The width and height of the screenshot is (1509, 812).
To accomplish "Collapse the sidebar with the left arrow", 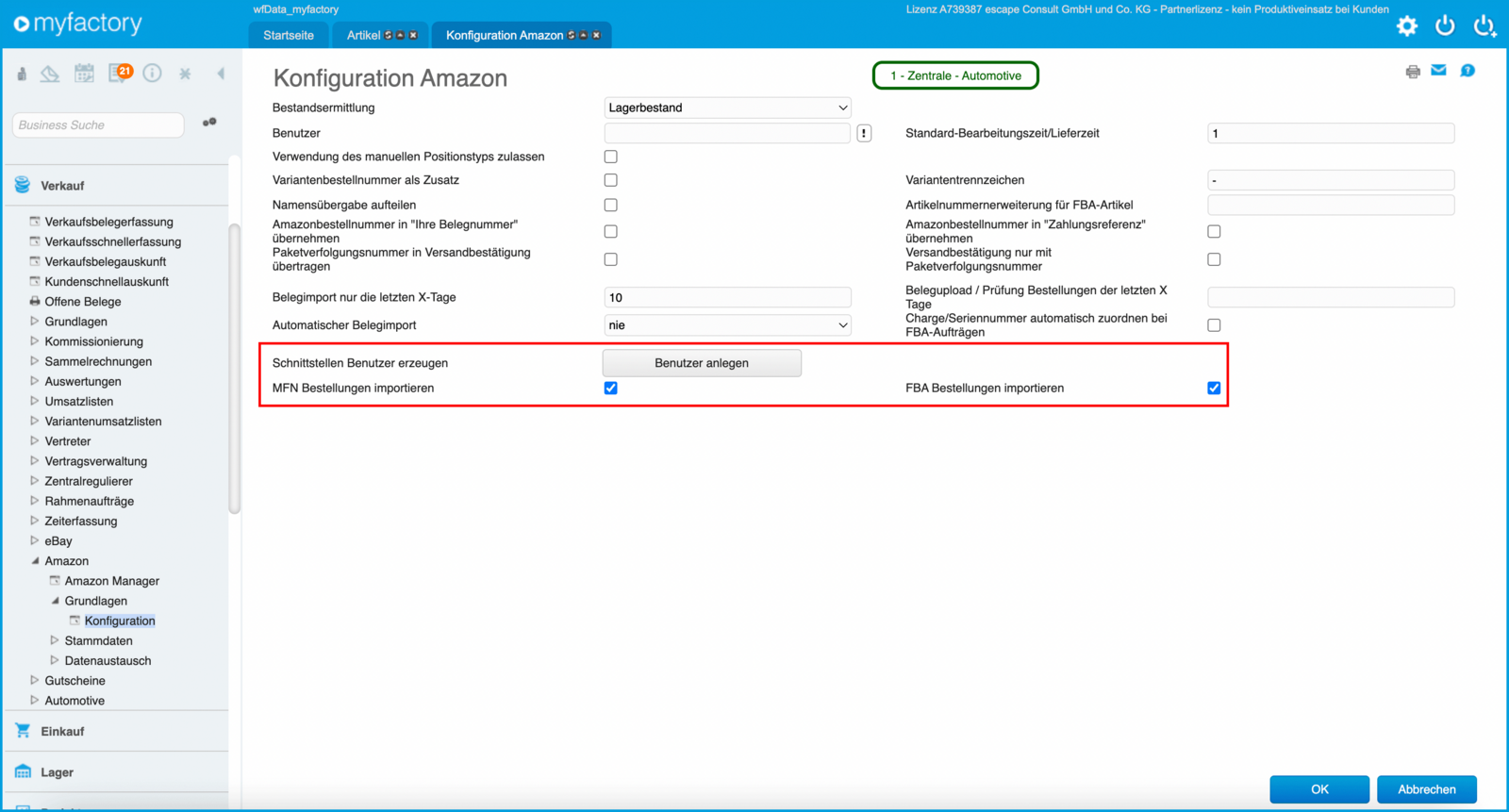I will click(221, 74).
